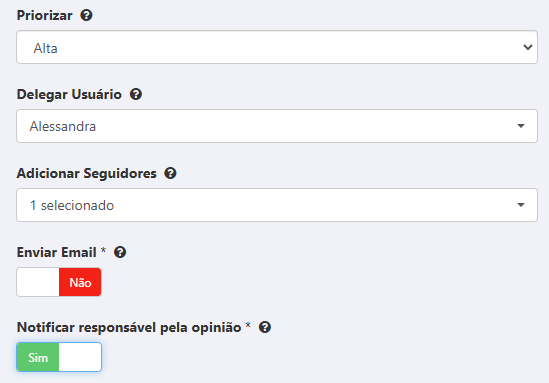Click the Delegar Usuário field label
Viewport: 549px width, 383px height.
[69, 95]
